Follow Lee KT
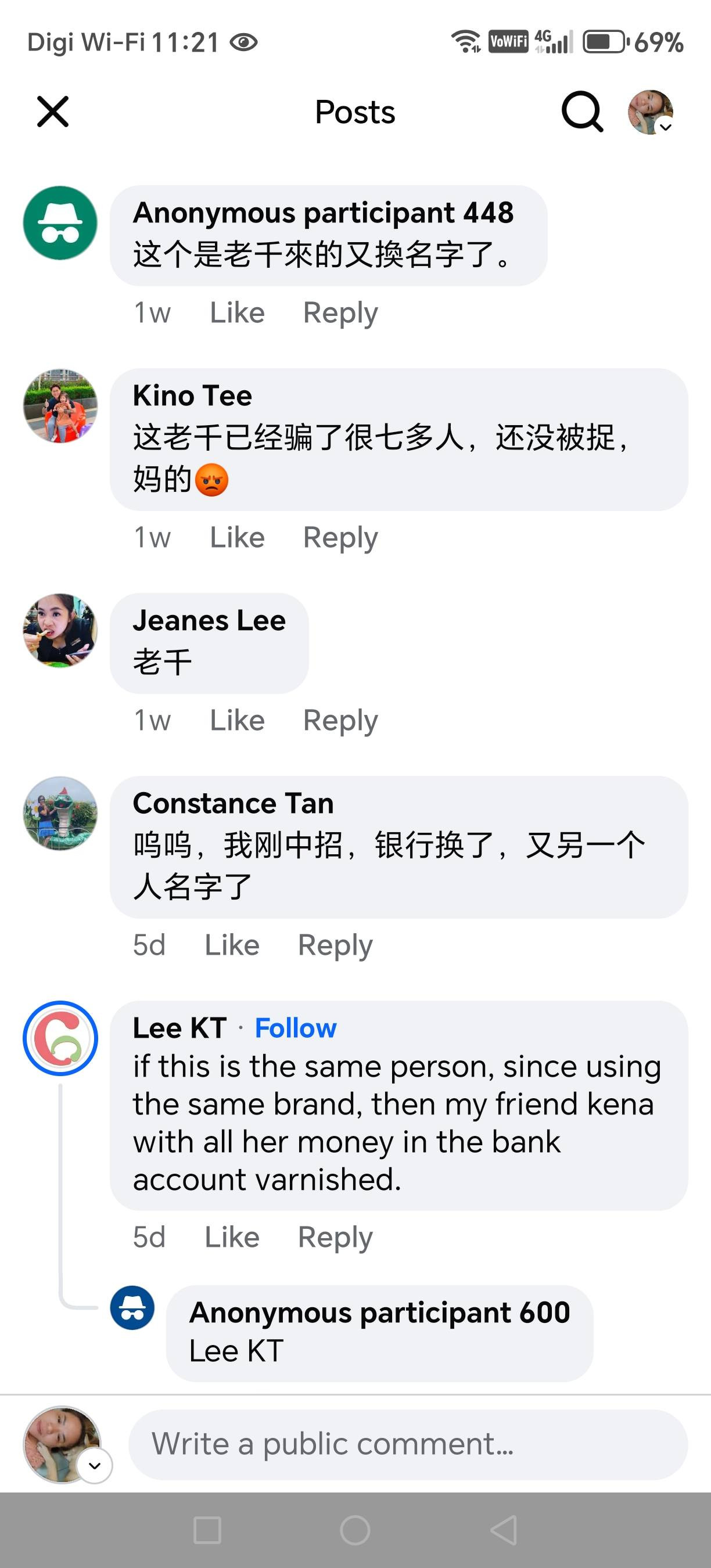Screen dimensions: 711x1568 pos(295,1028)
